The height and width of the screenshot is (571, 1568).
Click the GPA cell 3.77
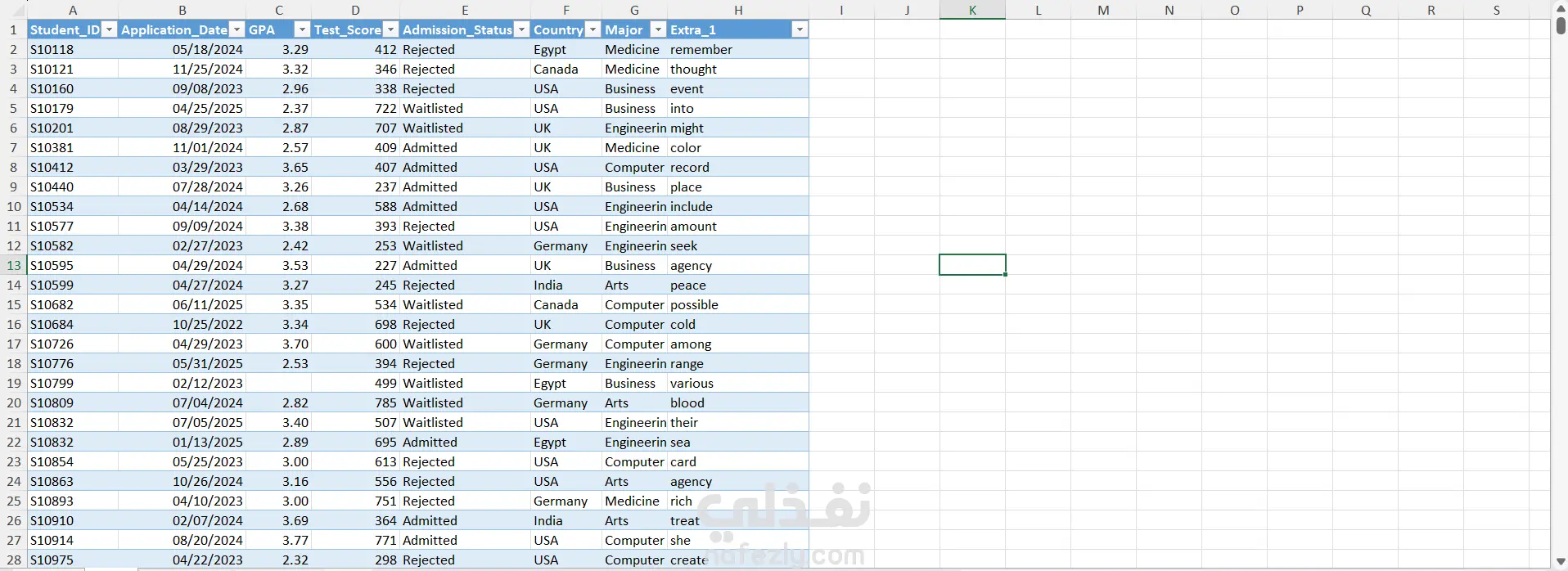[x=278, y=540]
